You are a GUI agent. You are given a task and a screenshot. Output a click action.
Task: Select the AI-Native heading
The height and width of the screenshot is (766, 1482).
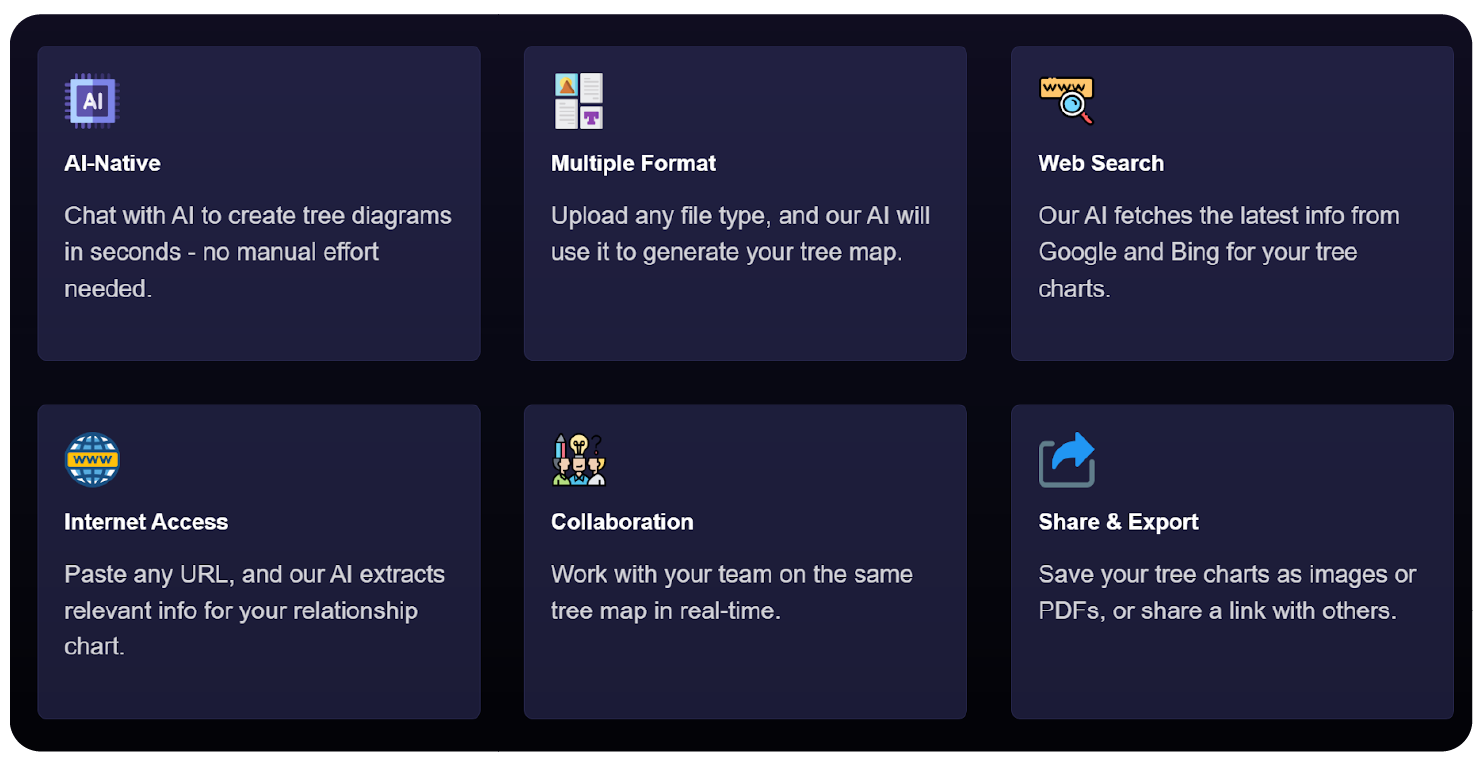pos(112,163)
